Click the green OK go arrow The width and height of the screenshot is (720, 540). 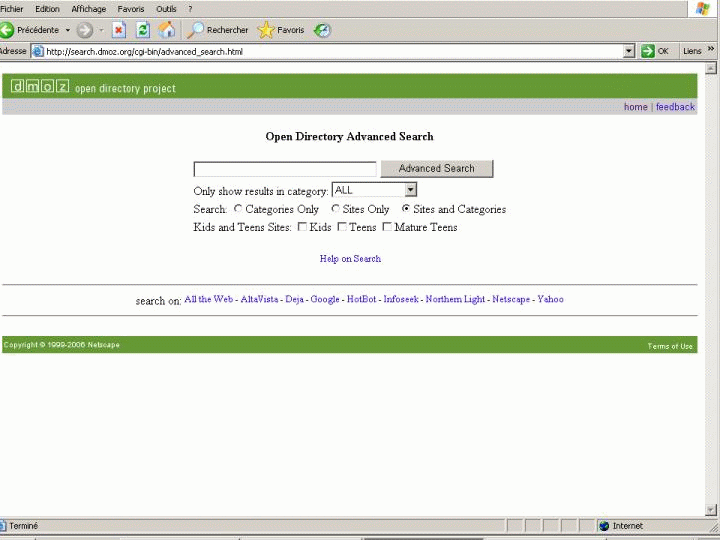click(647, 51)
